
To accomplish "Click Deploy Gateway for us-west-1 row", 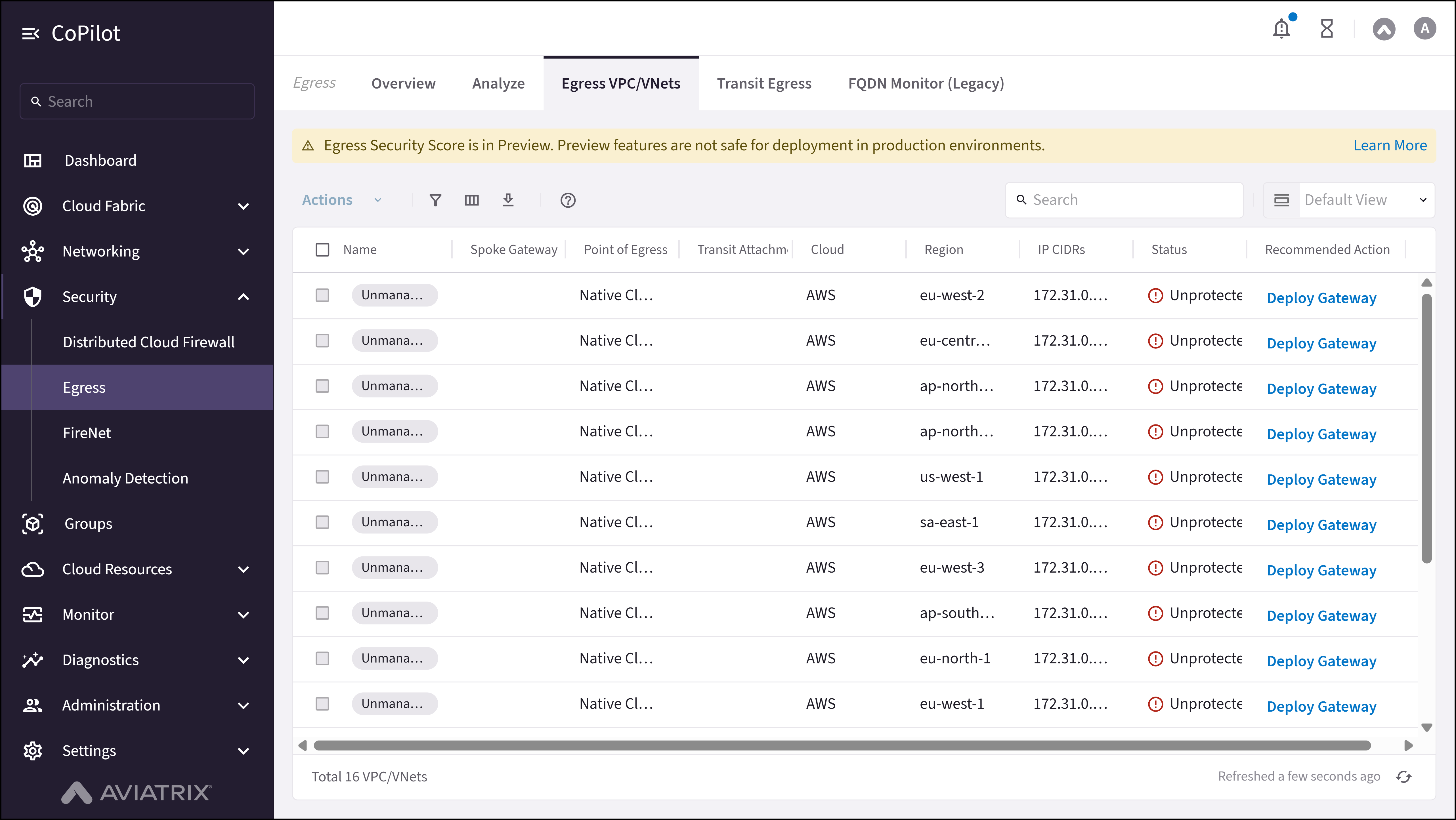I will click(1321, 479).
